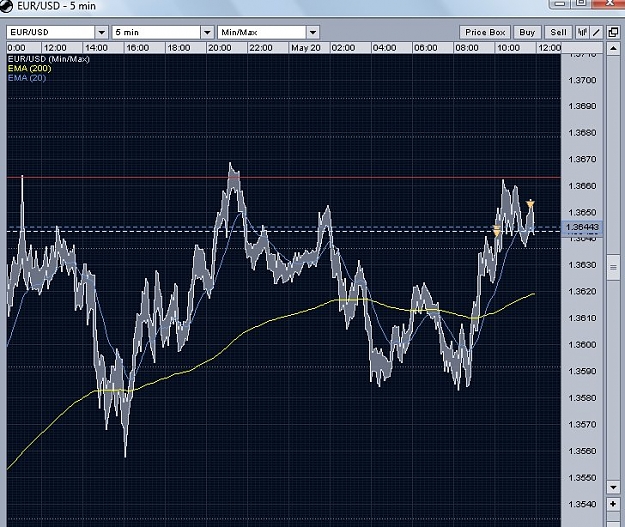Image resolution: width=625 pixels, height=527 pixels.
Task: Click the 1.3580 price axis label
Action: (582, 398)
